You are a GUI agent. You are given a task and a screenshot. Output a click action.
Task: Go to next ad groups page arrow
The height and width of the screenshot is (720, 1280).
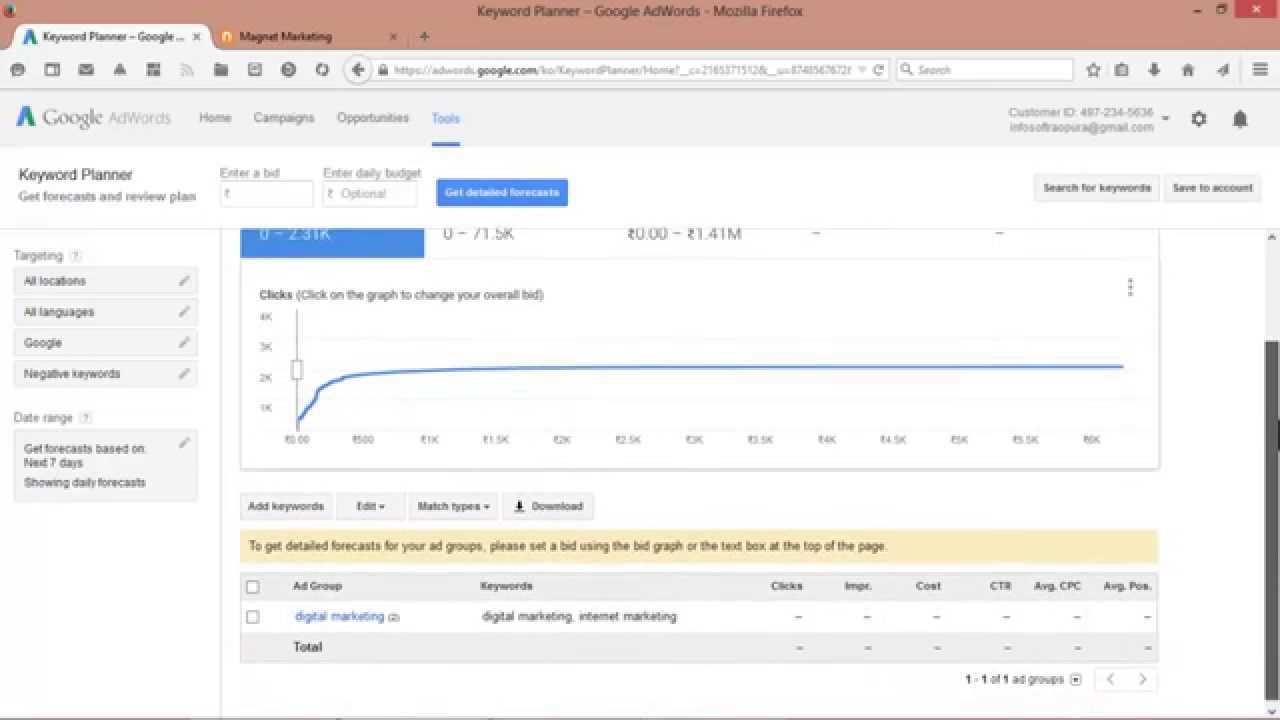pyautogui.click(x=1142, y=679)
